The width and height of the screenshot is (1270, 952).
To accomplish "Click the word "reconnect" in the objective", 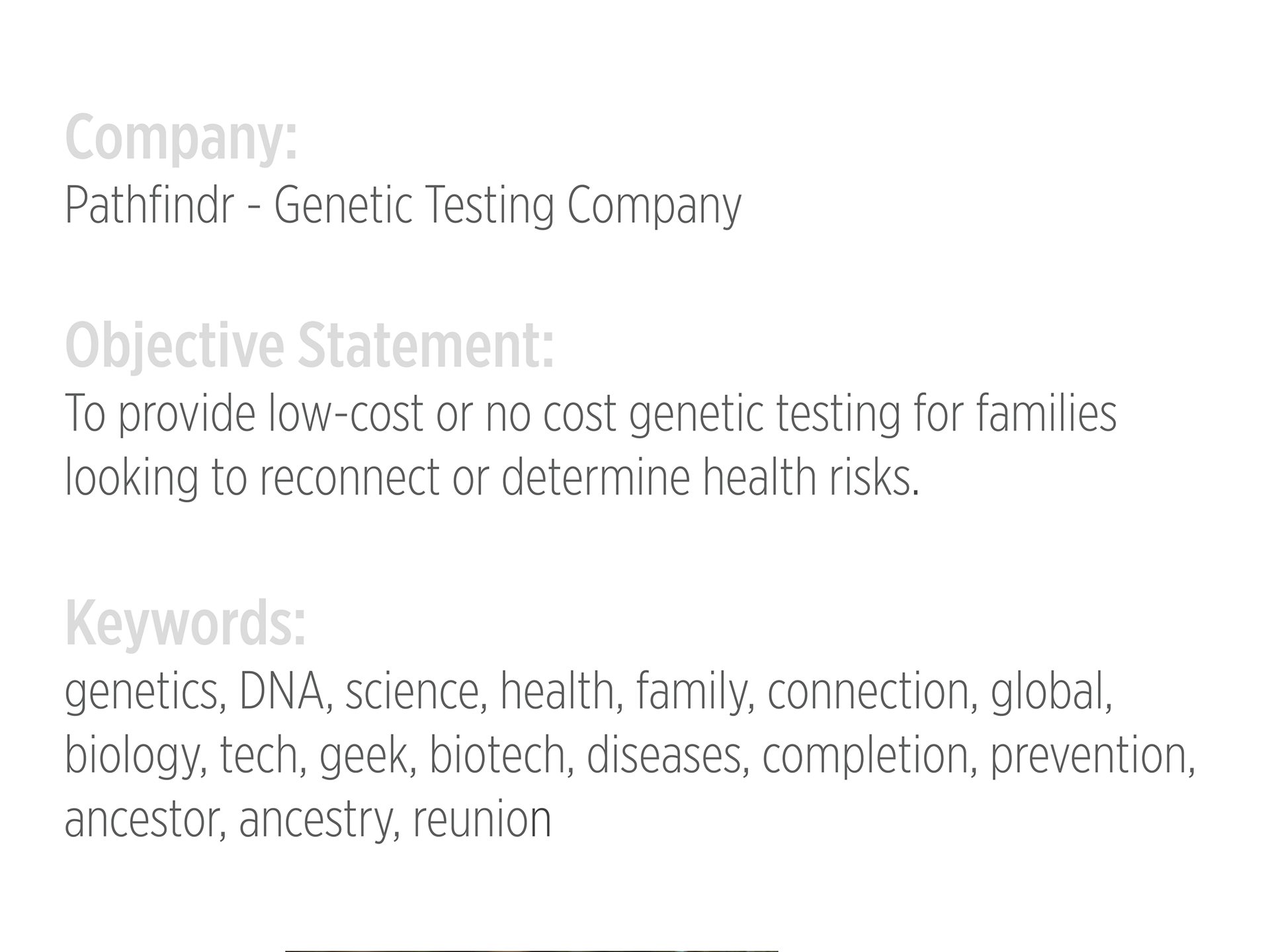I will coord(349,477).
